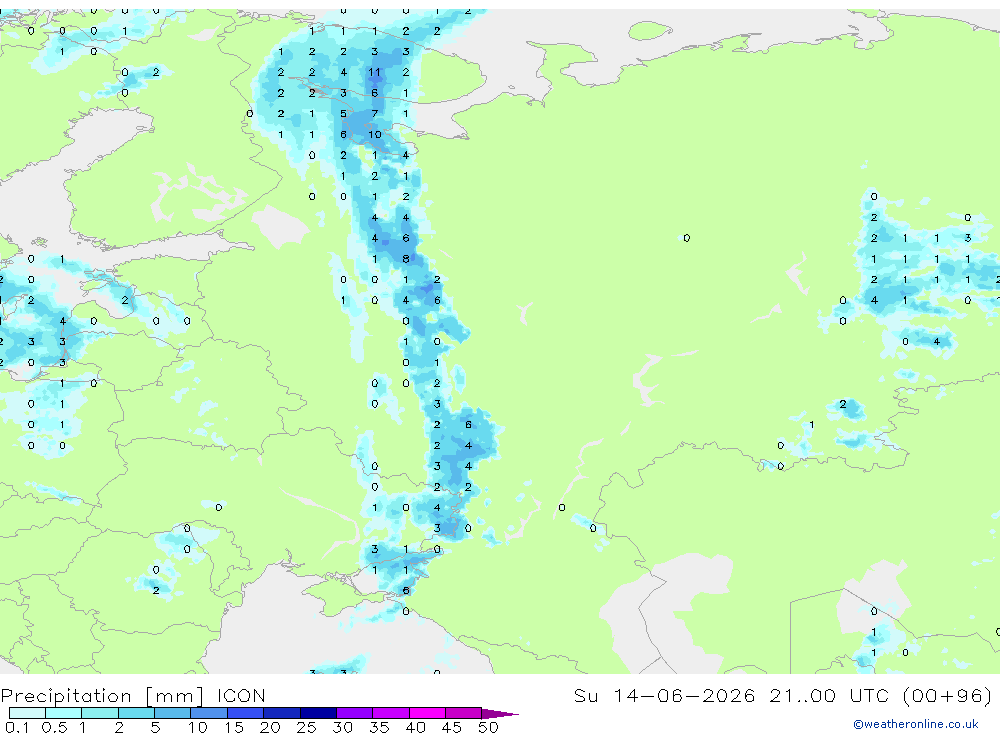The width and height of the screenshot is (1000, 733).
Task: Click the legend label '0.5'
Action: click(54, 727)
